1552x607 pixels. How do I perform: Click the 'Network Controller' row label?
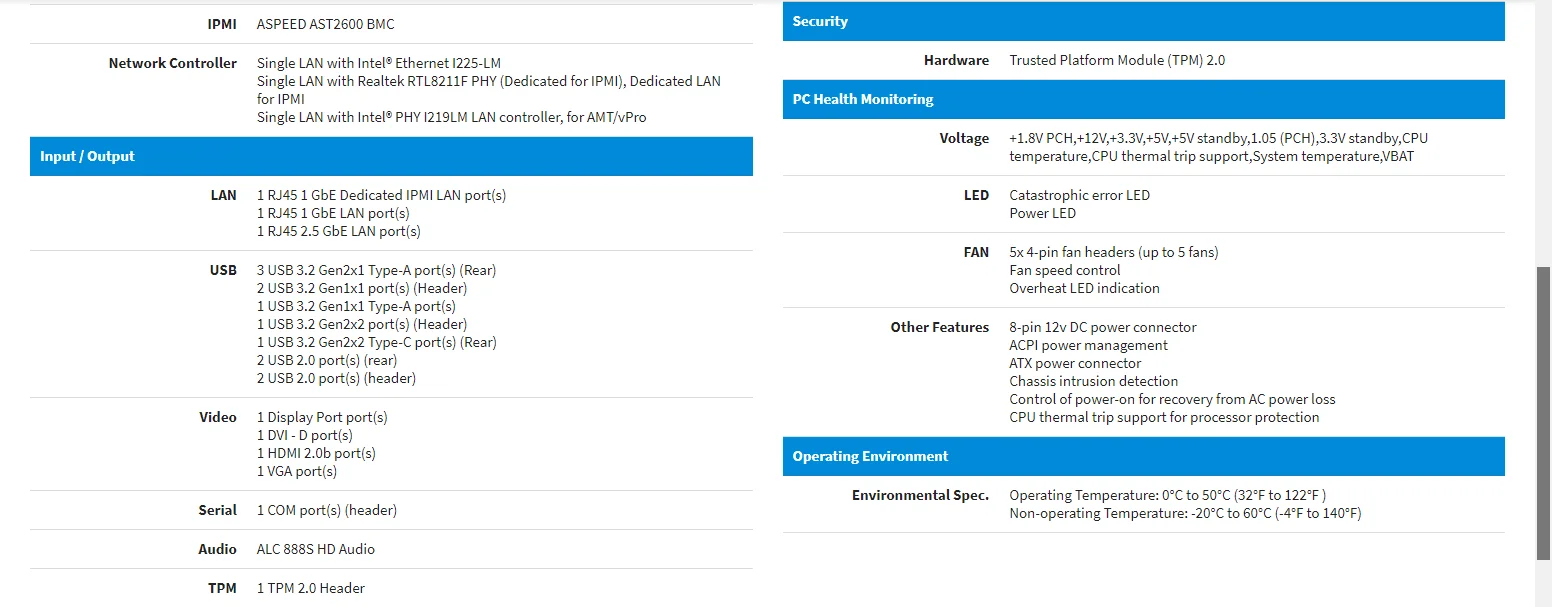pyautogui.click(x=173, y=63)
